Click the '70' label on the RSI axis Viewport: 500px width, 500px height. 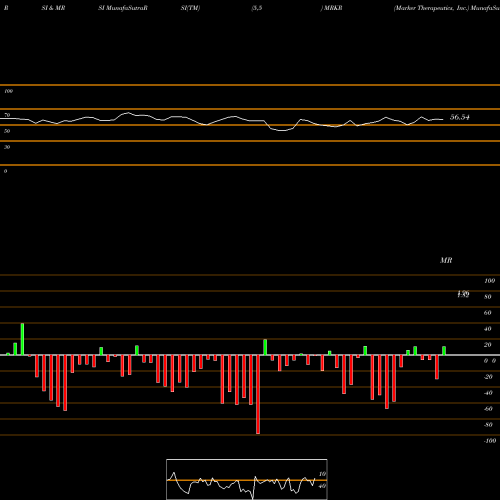click(7, 115)
